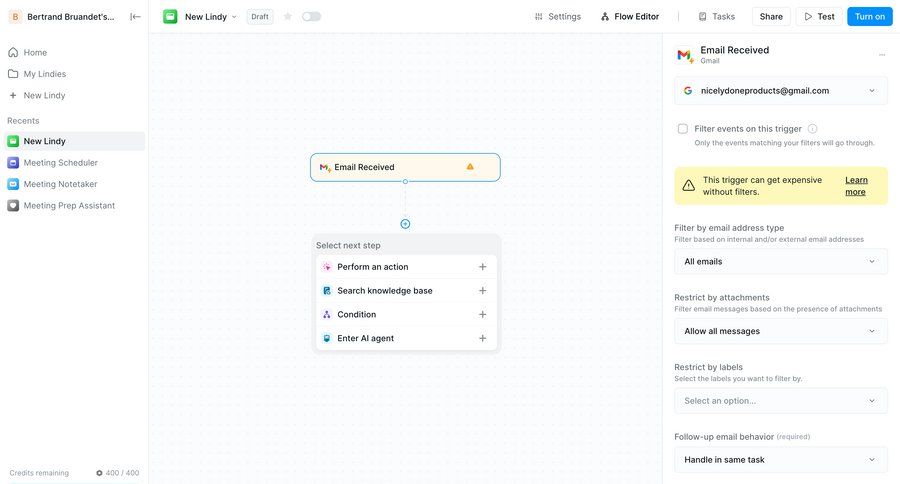Click the plus icon beside New Lindy

click(x=13, y=95)
